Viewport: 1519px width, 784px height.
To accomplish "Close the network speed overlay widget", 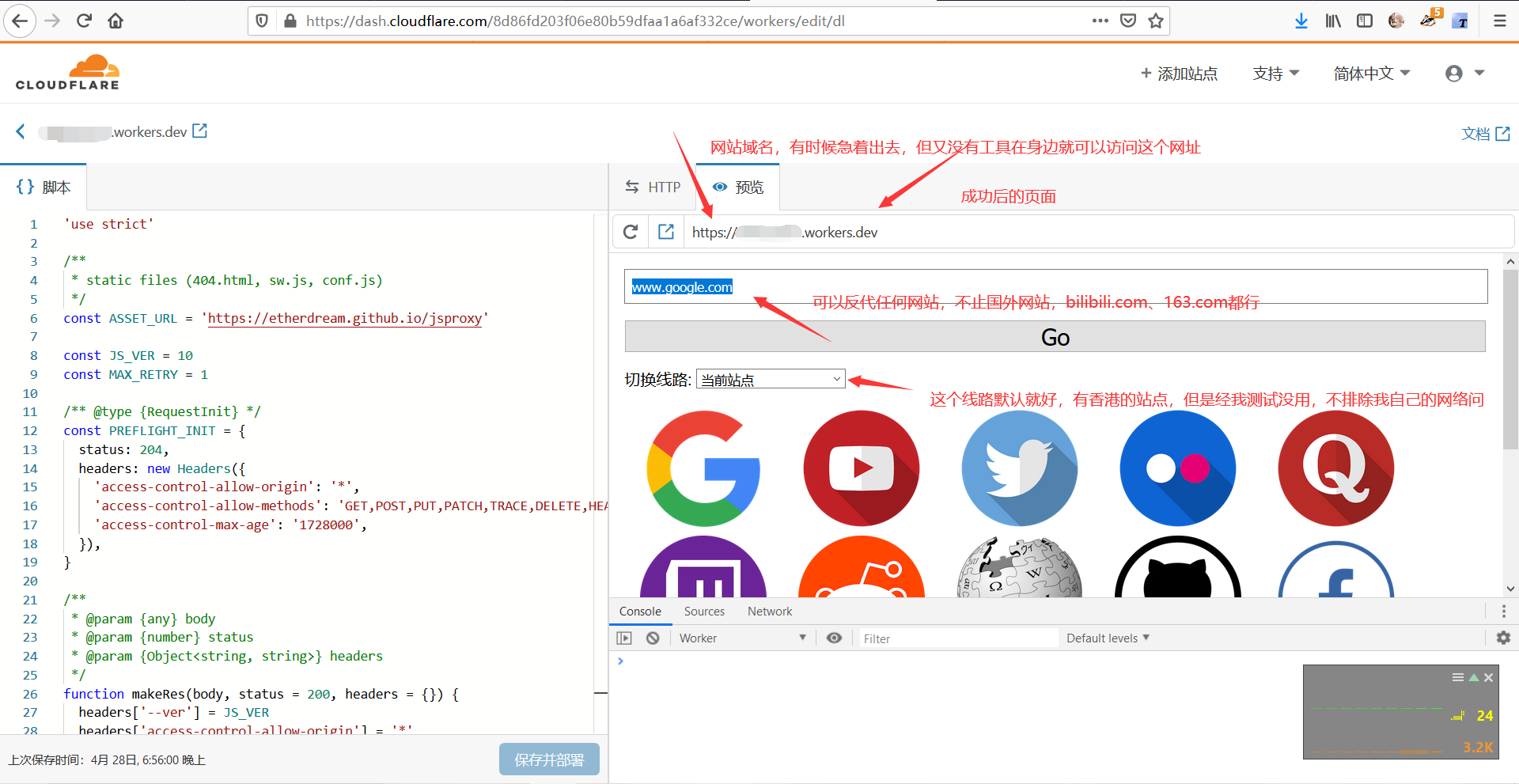I will pyautogui.click(x=1488, y=677).
